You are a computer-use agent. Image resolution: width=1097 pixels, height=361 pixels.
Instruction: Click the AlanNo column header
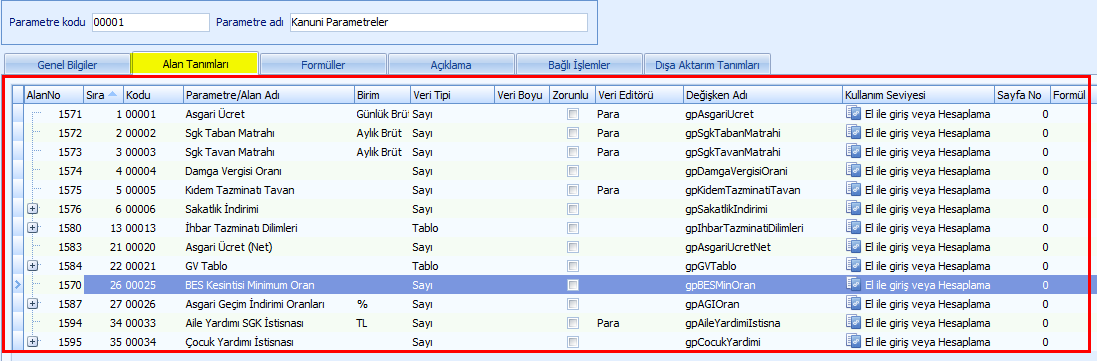53,94
